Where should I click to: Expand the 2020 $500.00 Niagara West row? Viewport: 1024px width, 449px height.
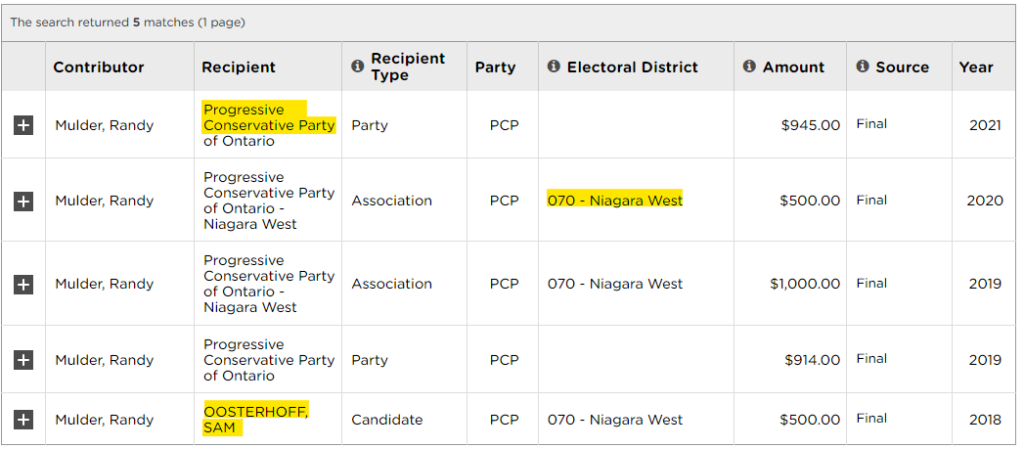click(23, 201)
